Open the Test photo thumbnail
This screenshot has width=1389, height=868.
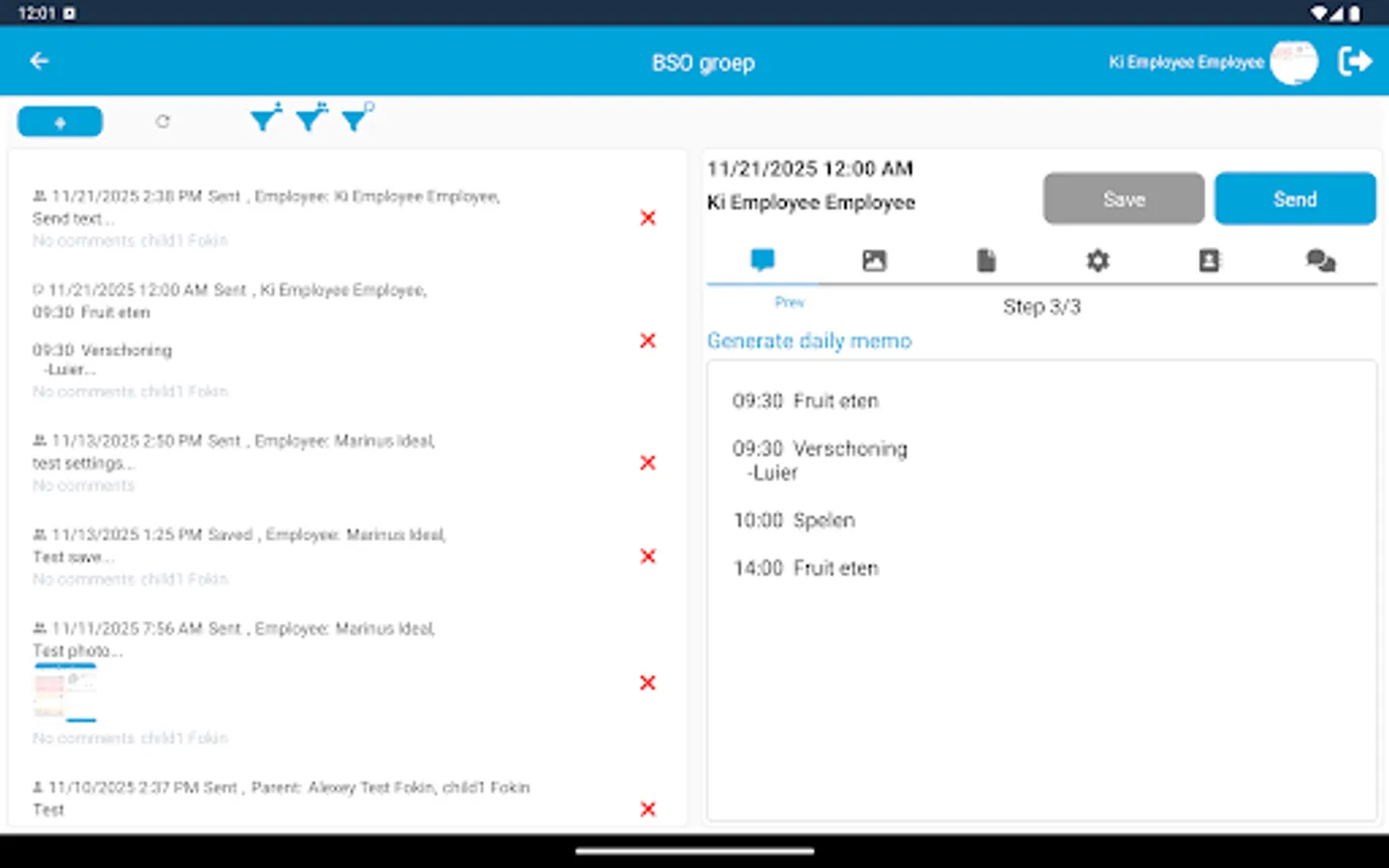[x=65, y=692]
